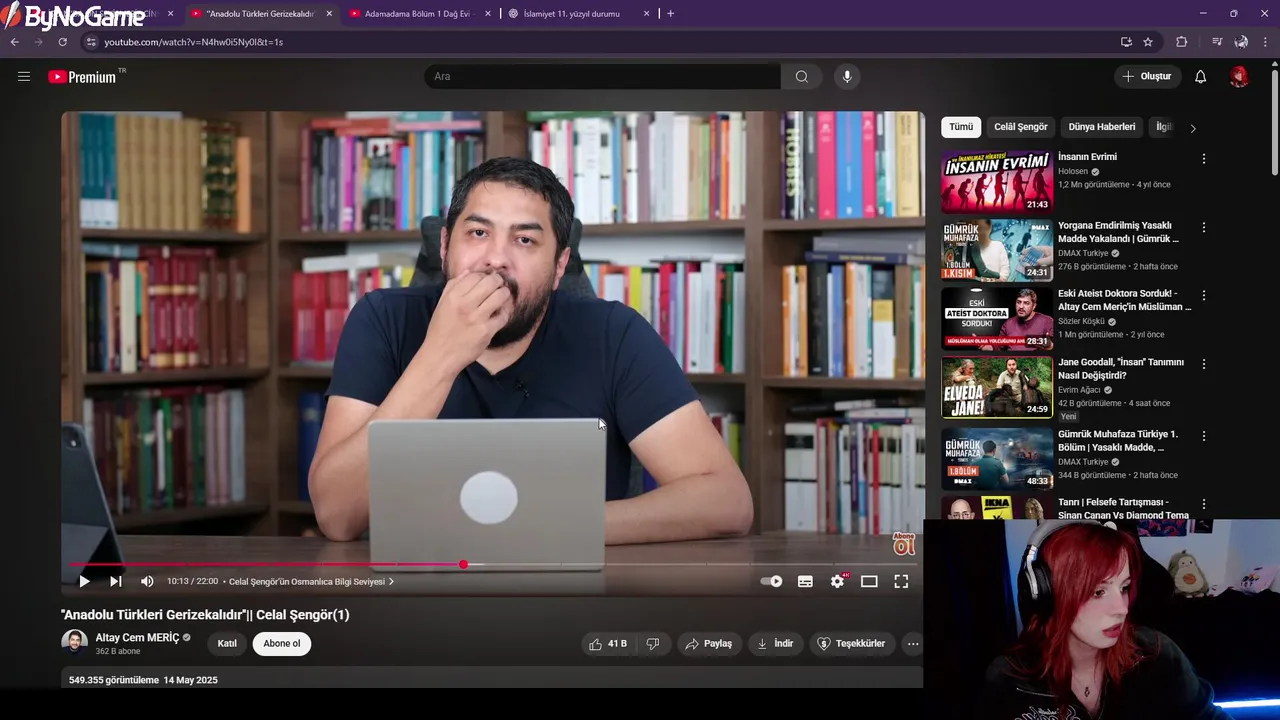Viewport: 1280px width, 720px height.
Task: Reload the page with refresh icon
Action: pyautogui.click(x=62, y=42)
